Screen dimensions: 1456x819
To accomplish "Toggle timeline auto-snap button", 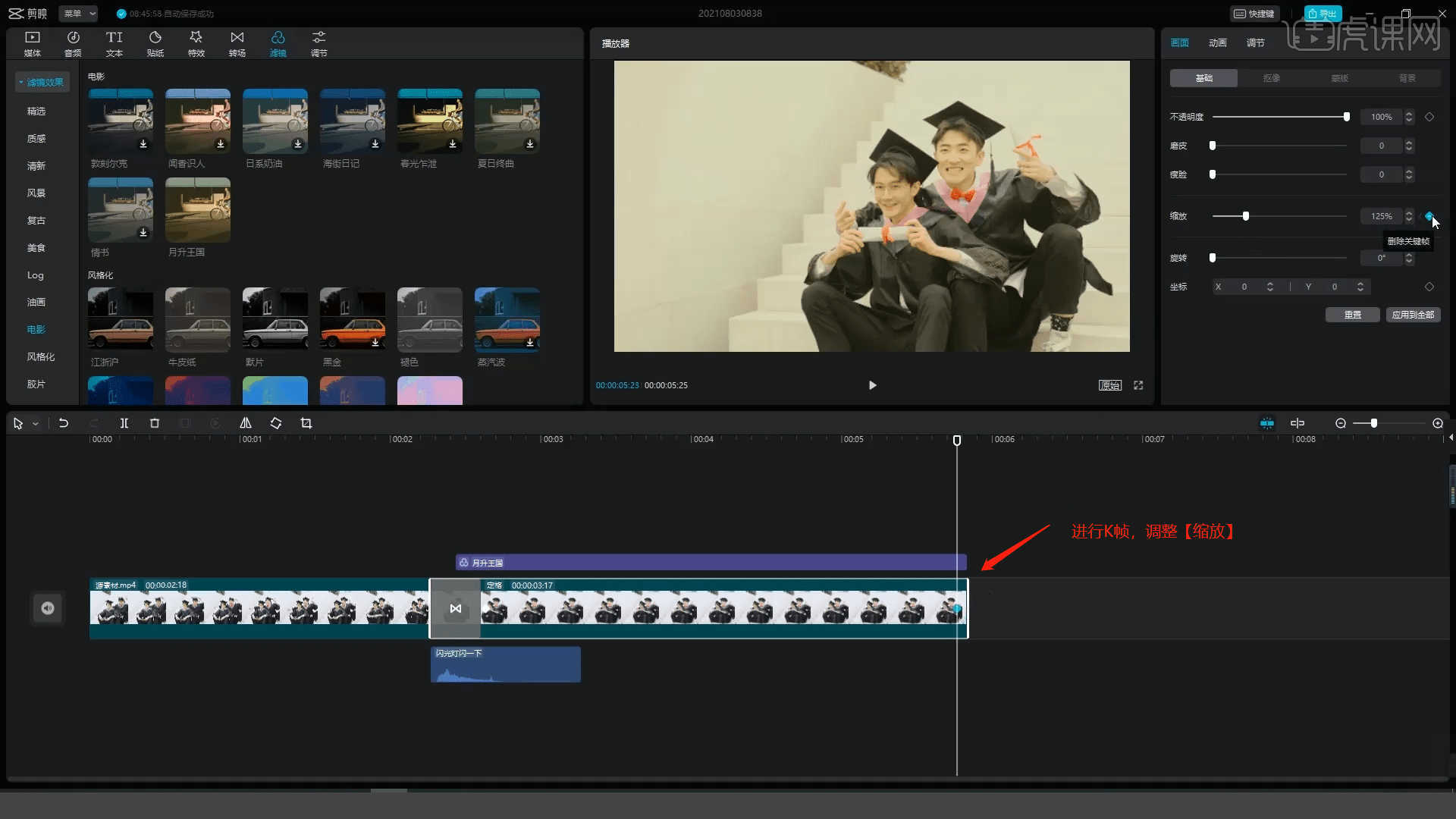I will click(1267, 423).
